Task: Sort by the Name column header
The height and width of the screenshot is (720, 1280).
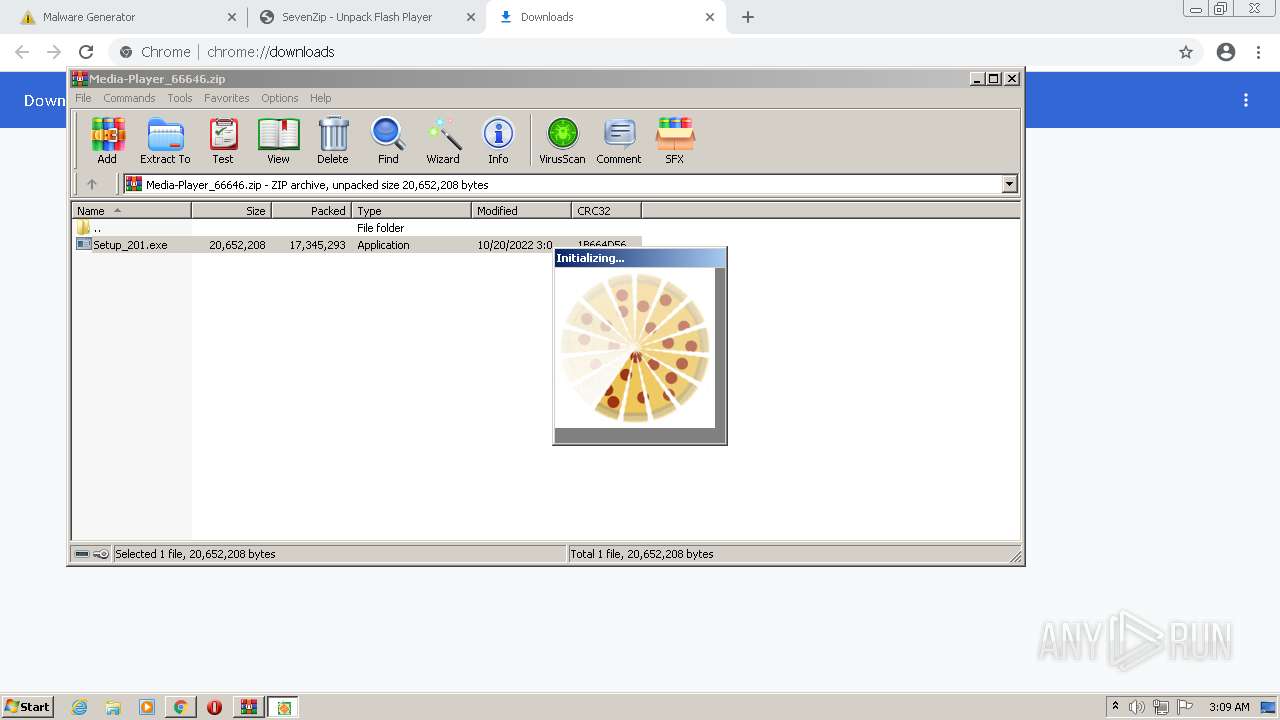Action: click(131, 210)
